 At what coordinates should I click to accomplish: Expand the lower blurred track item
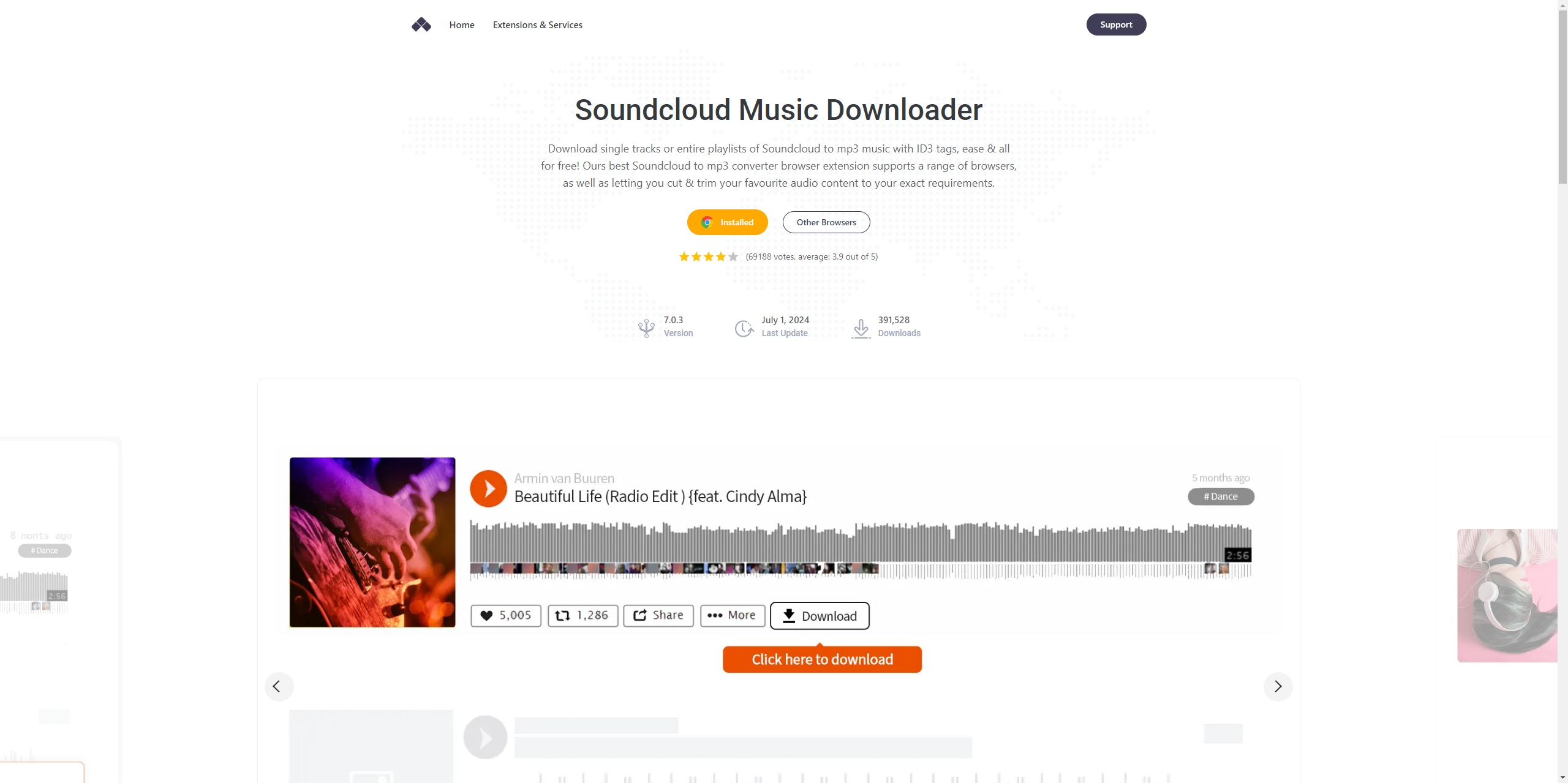click(x=483, y=737)
